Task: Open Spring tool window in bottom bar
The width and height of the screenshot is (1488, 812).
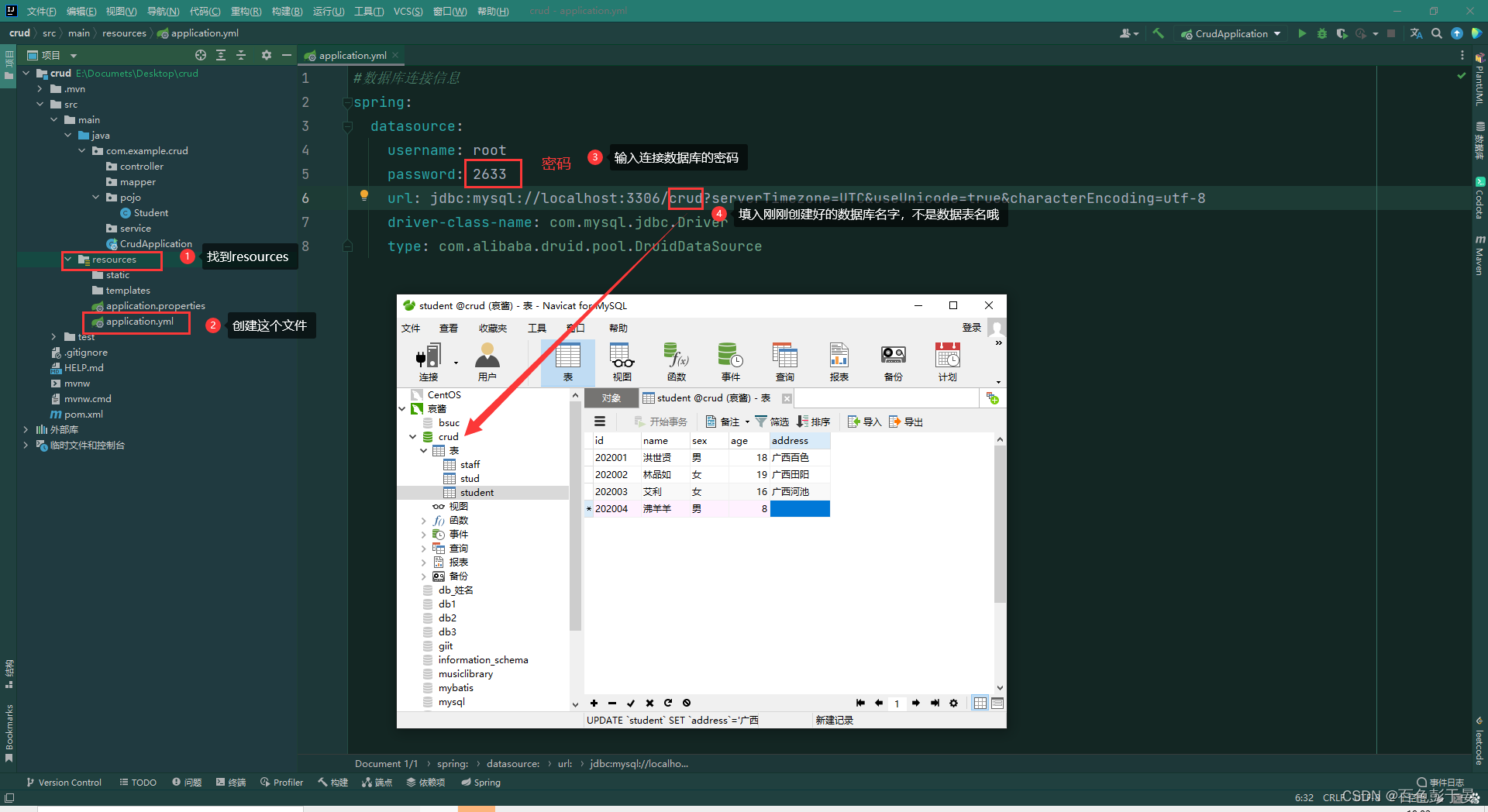Action: click(x=480, y=783)
